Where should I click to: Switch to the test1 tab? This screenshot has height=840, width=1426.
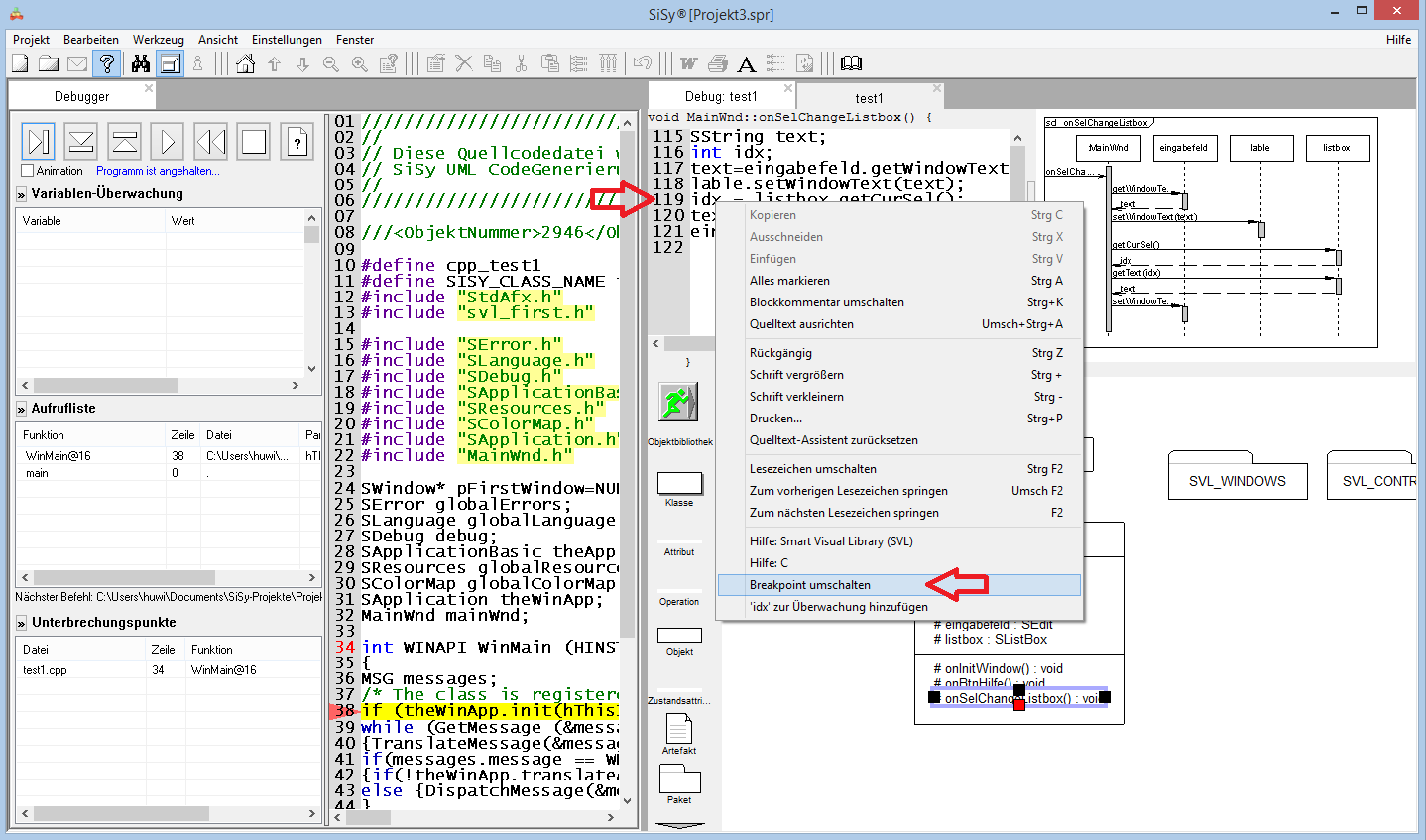pos(869,98)
